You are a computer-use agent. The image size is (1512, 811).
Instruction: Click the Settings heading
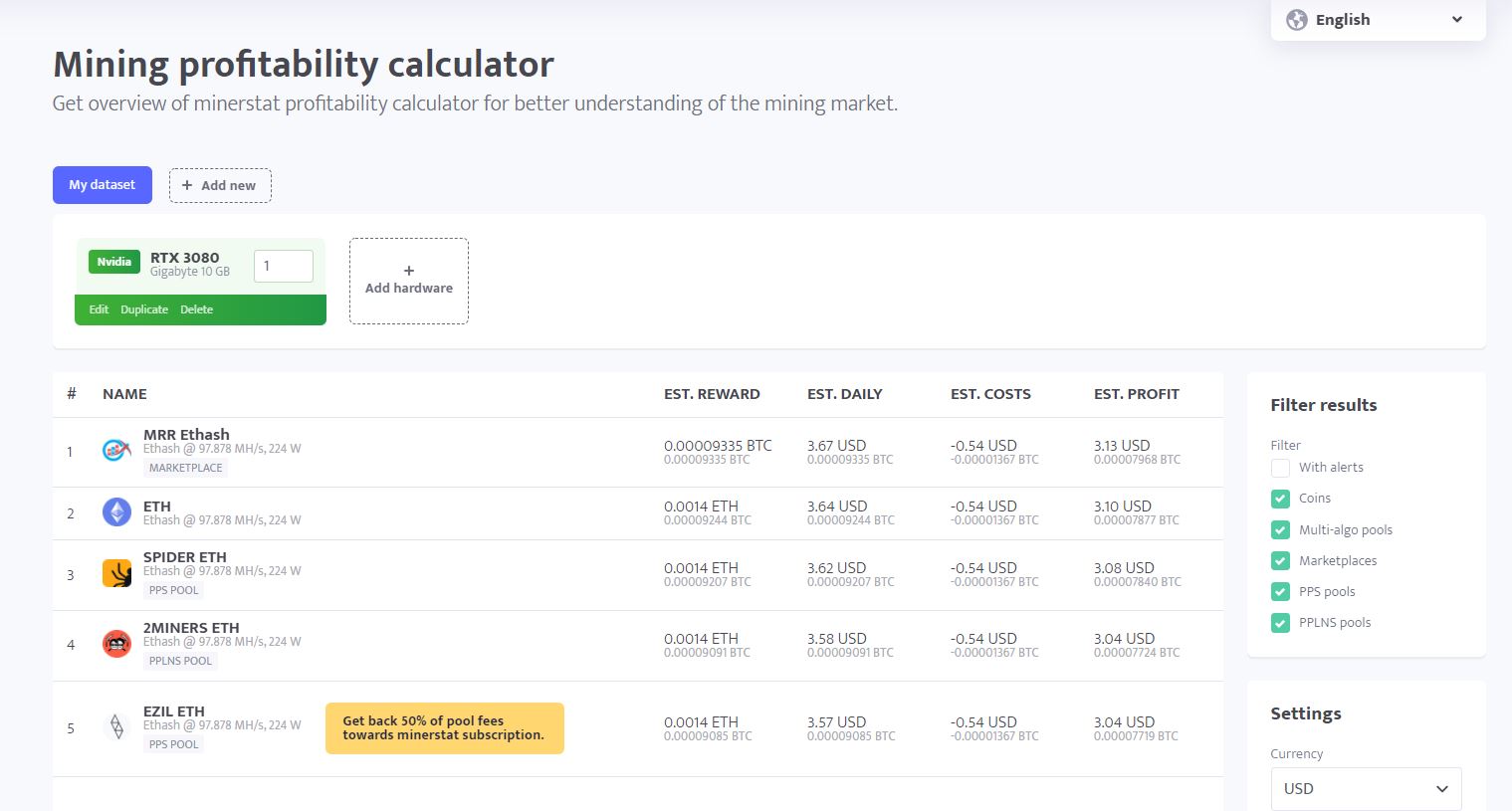pos(1306,713)
